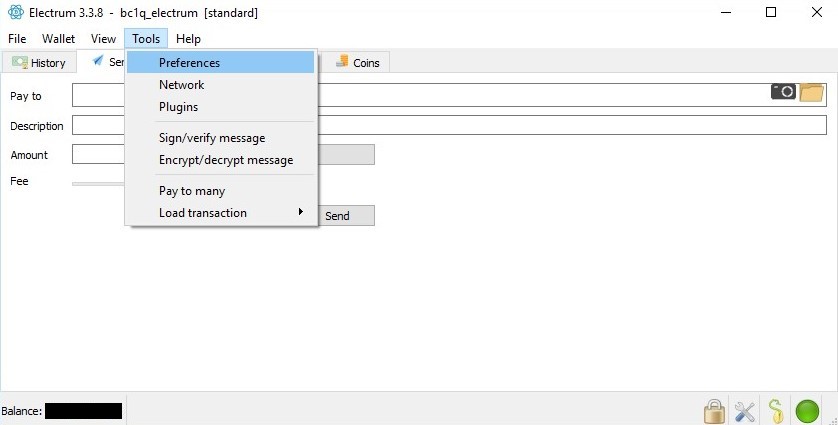Click the Fee slider
Screen dimensions: 838x425
[99, 183]
